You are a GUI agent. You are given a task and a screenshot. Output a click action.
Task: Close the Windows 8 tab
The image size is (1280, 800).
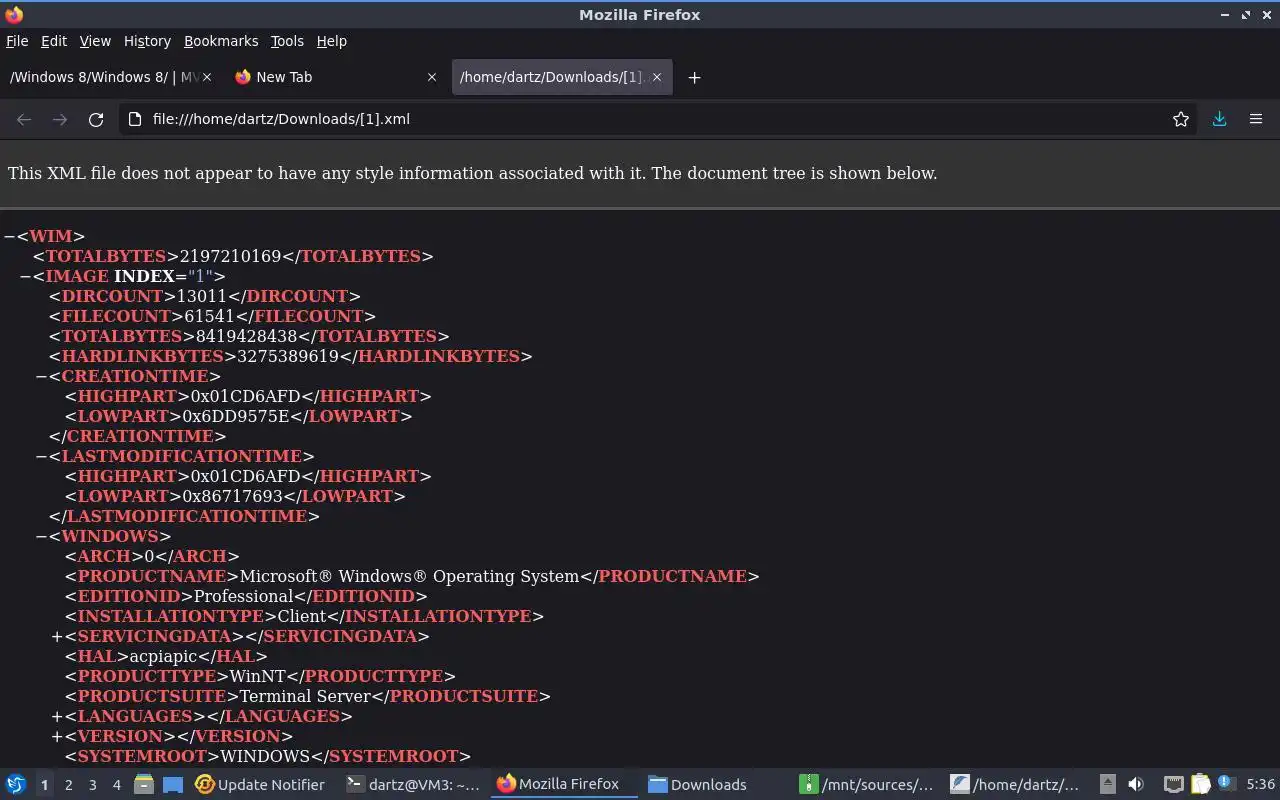click(x=207, y=77)
